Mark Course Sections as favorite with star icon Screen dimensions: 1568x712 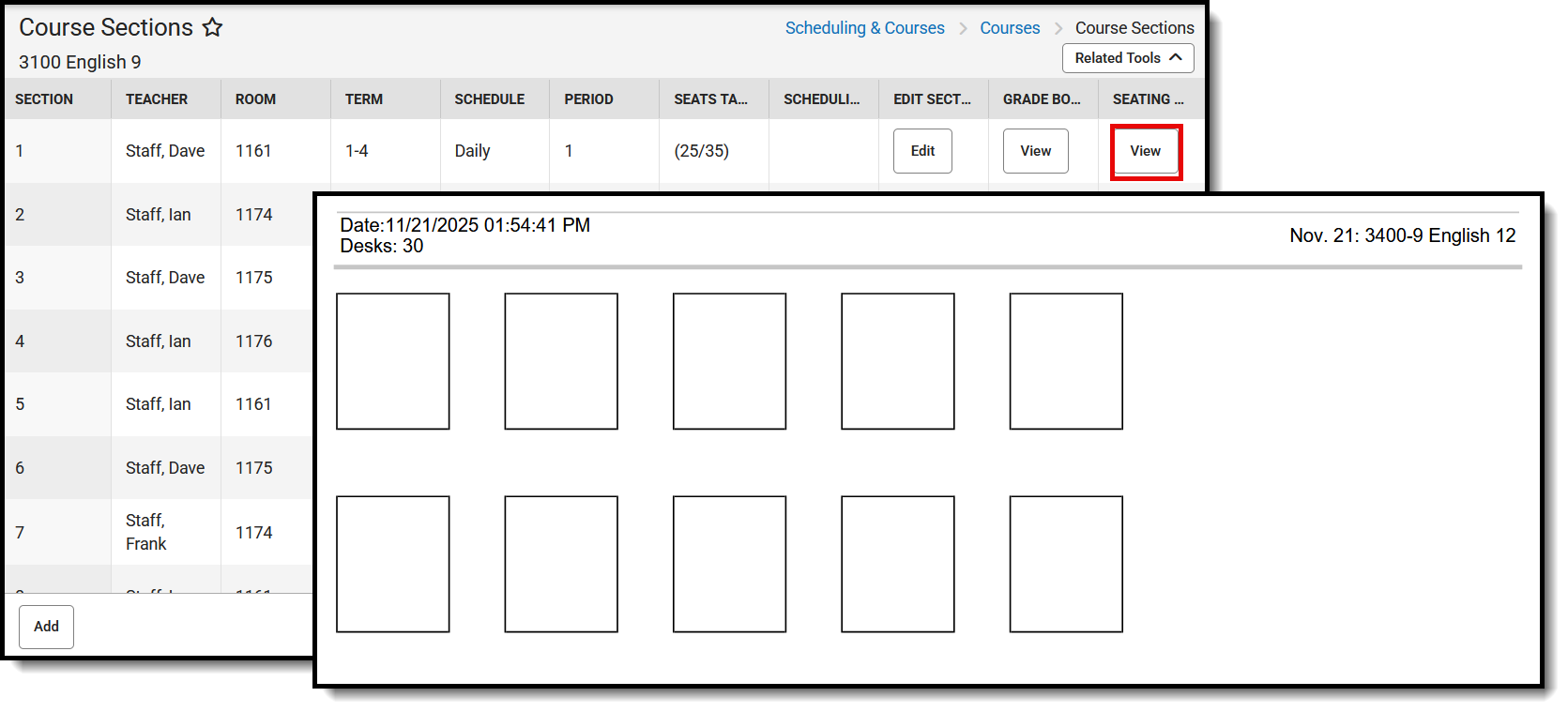tap(213, 27)
